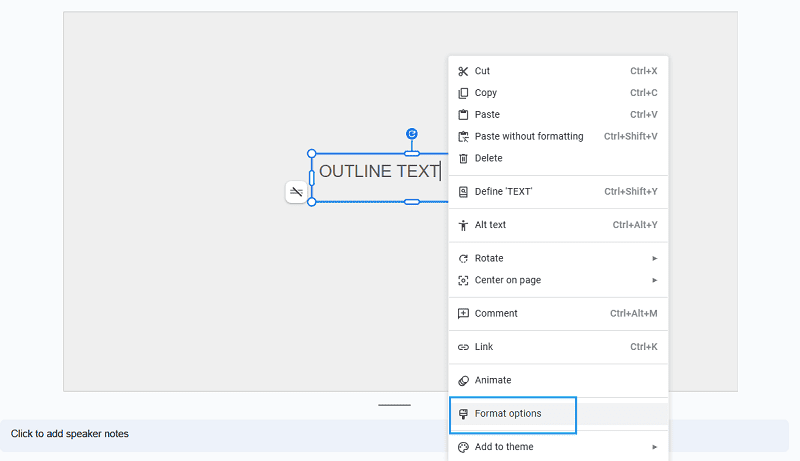Click the Link chain icon
Viewport: 800px width, 461px height.
pyautogui.click(x=463, y=347)
